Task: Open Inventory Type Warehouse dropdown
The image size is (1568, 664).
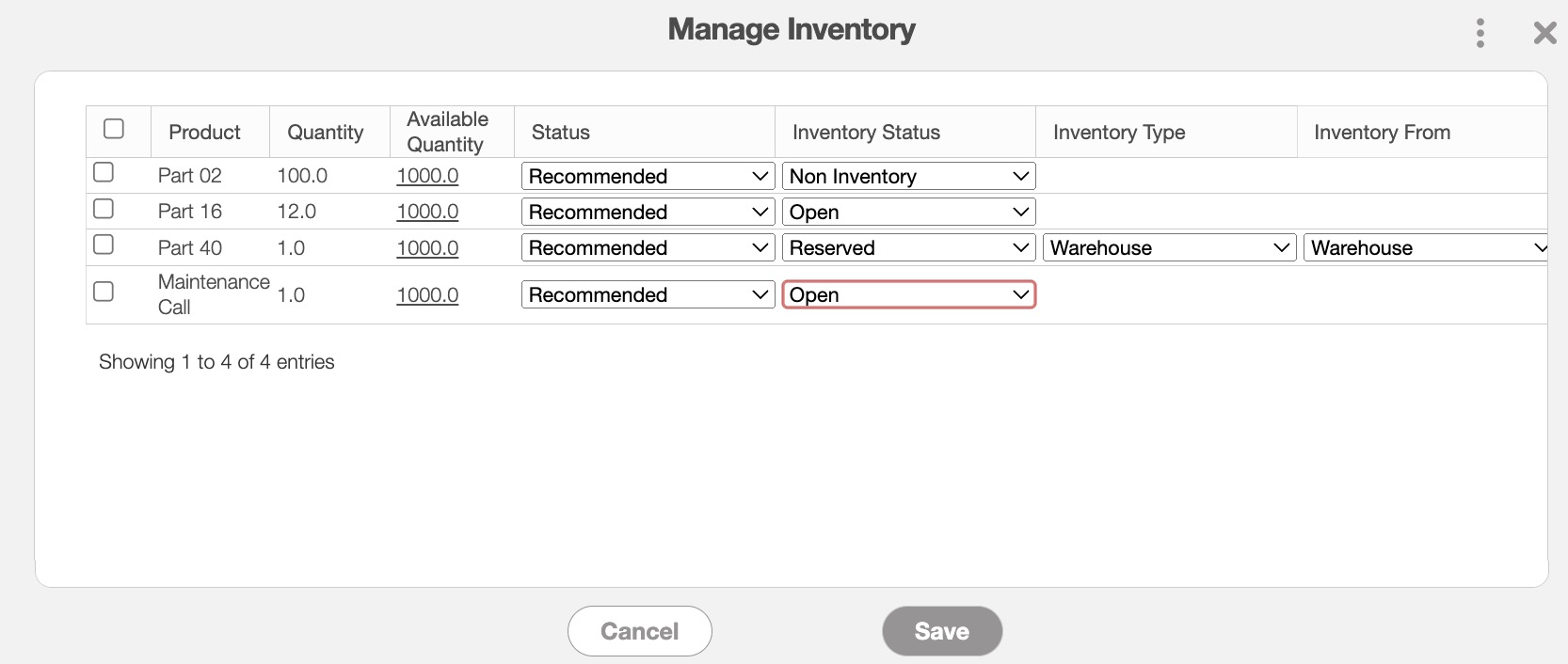Action: coord(1168,248)
